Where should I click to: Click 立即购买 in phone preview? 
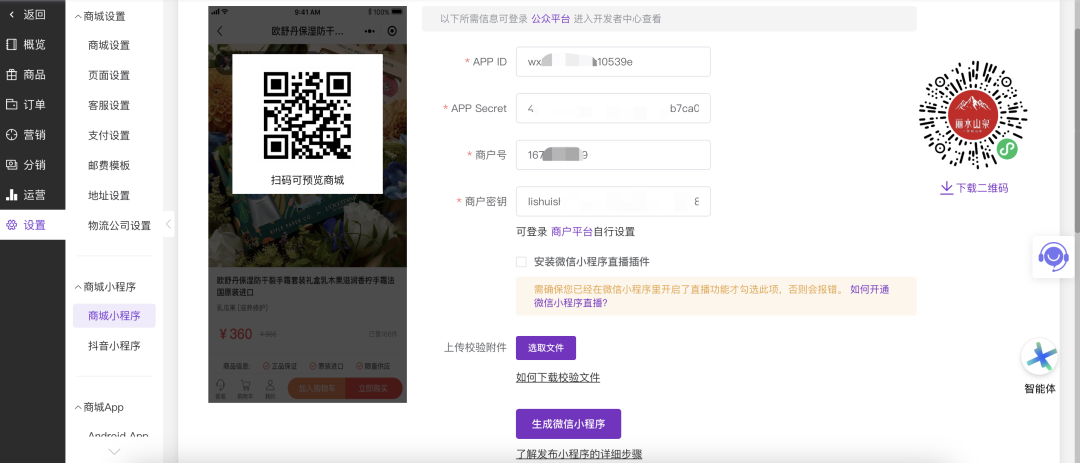(374, 389)
